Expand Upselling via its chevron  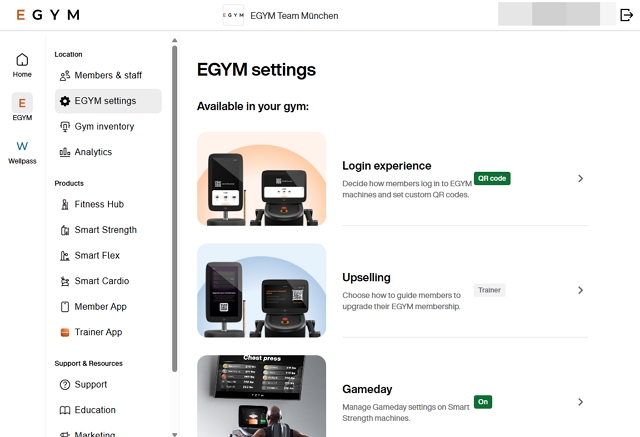(x=580, y=291)
